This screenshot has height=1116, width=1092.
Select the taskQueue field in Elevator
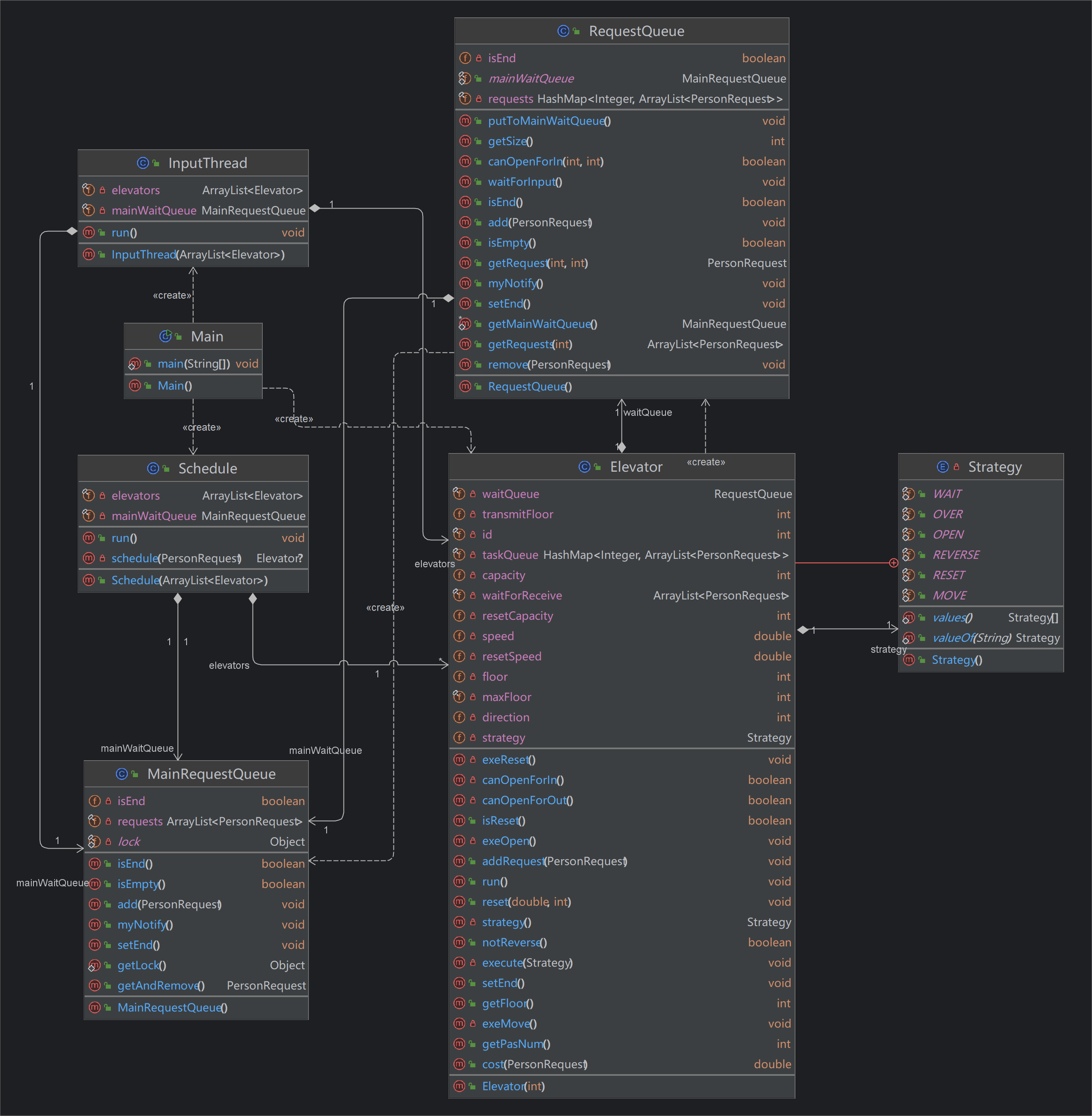tap(622, 555)
